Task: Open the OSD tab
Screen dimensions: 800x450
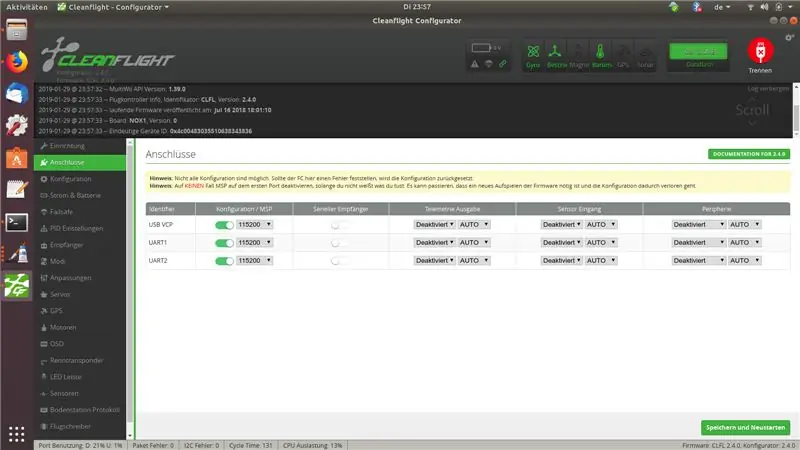Action: (x=80, y=344)
